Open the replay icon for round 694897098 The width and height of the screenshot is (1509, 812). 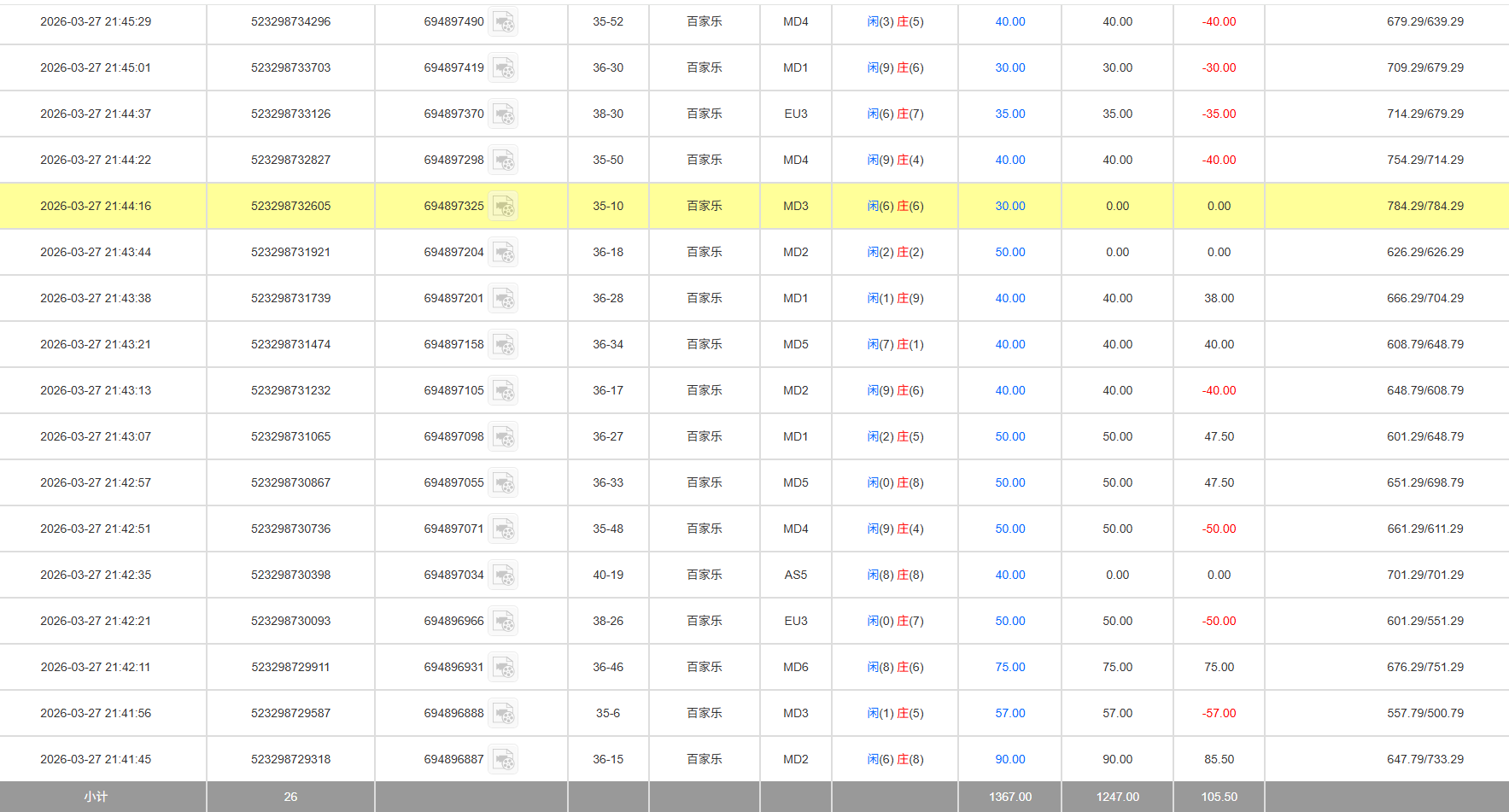[x=503, y=437]
